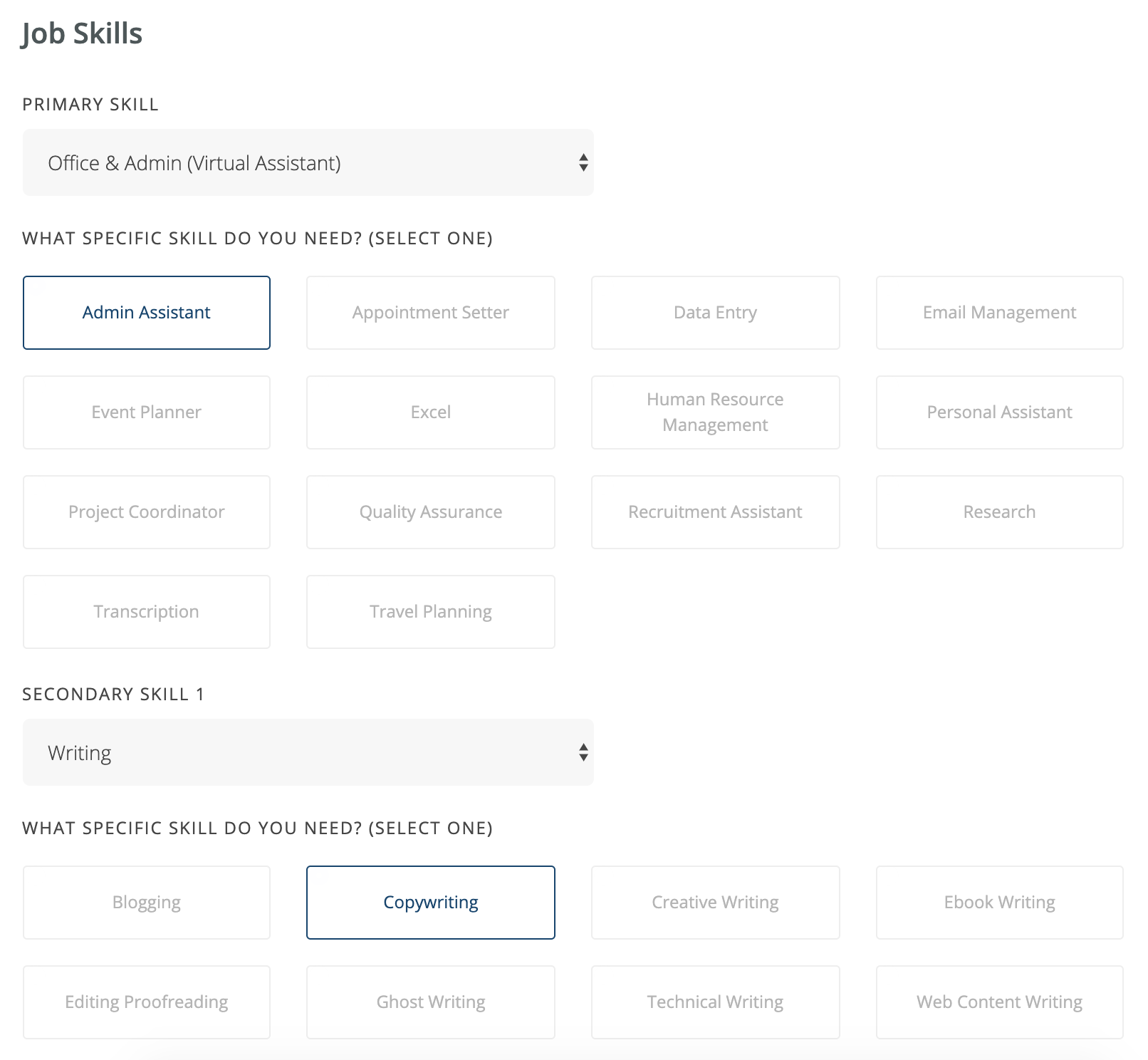The image size is (1148, 1060).
Task: Select Event Planner skill tile
Action: 147,412
